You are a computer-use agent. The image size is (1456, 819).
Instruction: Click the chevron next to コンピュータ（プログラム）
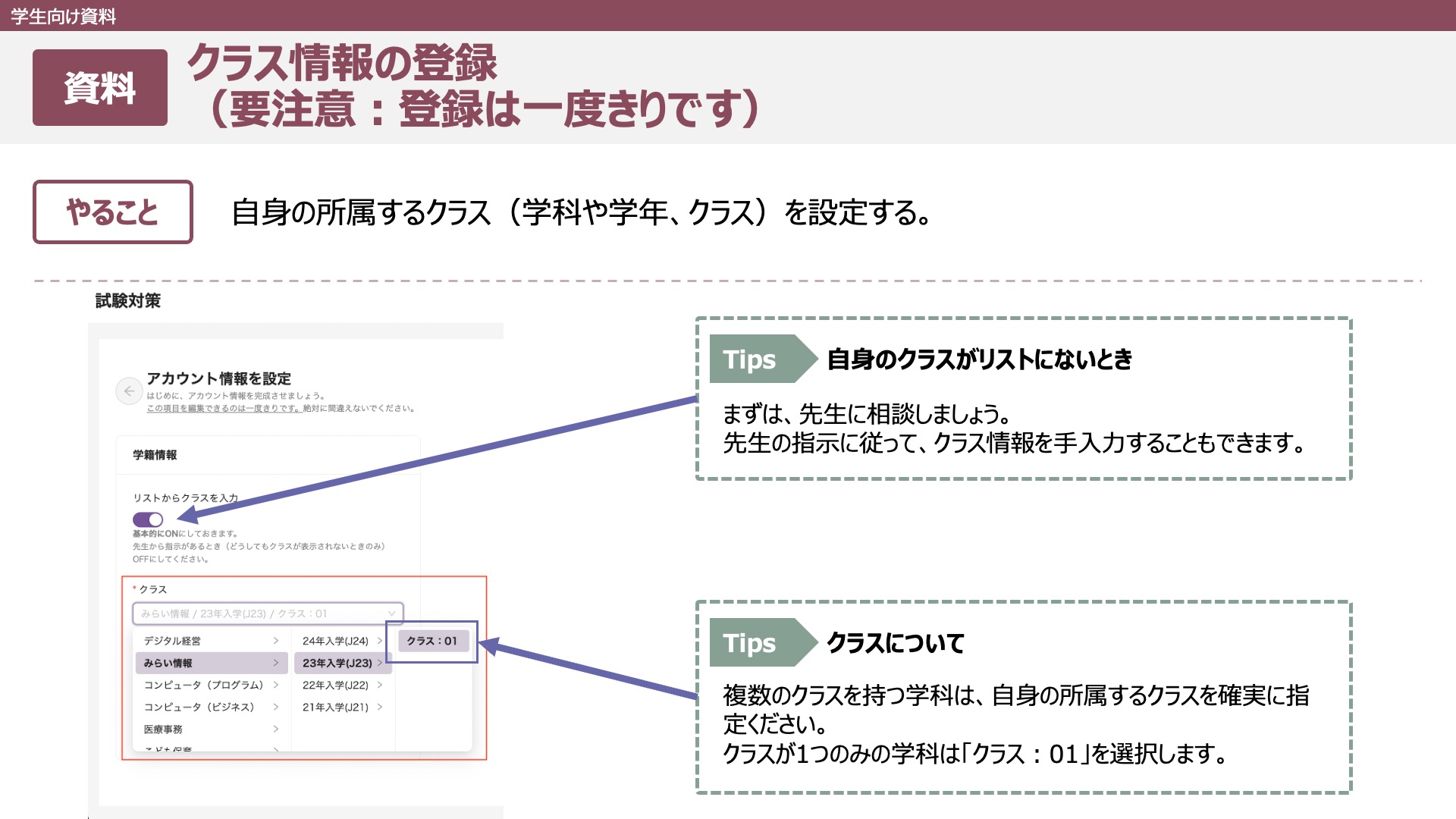coord(275,685)
